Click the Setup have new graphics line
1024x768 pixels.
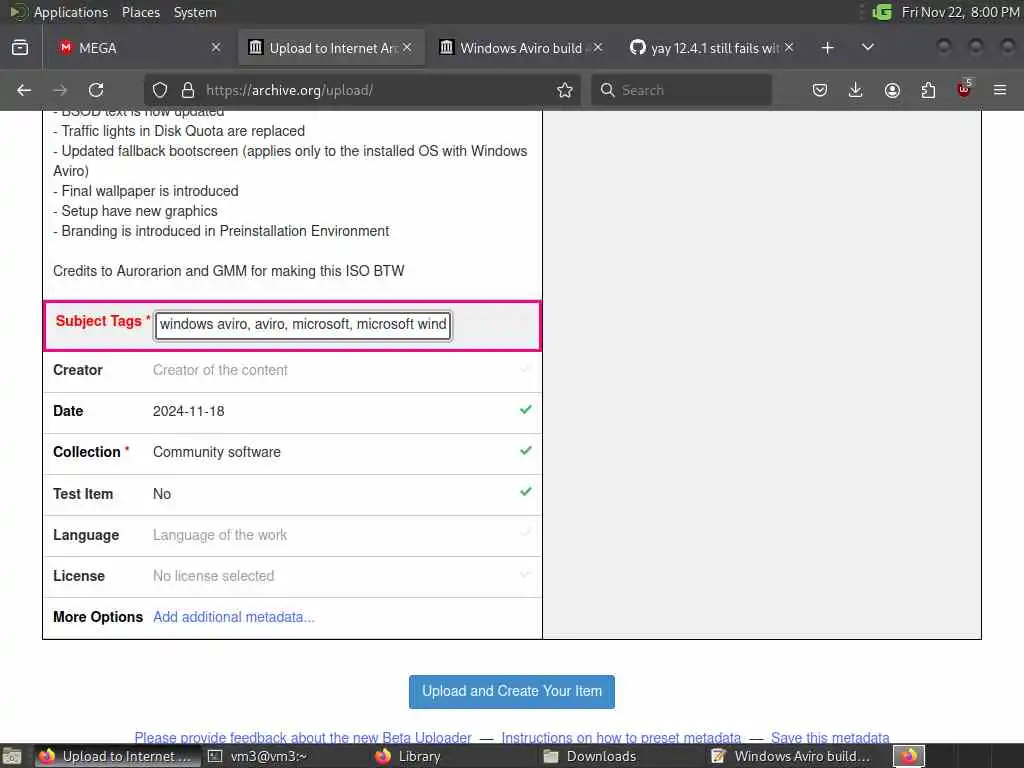[136, 211]
